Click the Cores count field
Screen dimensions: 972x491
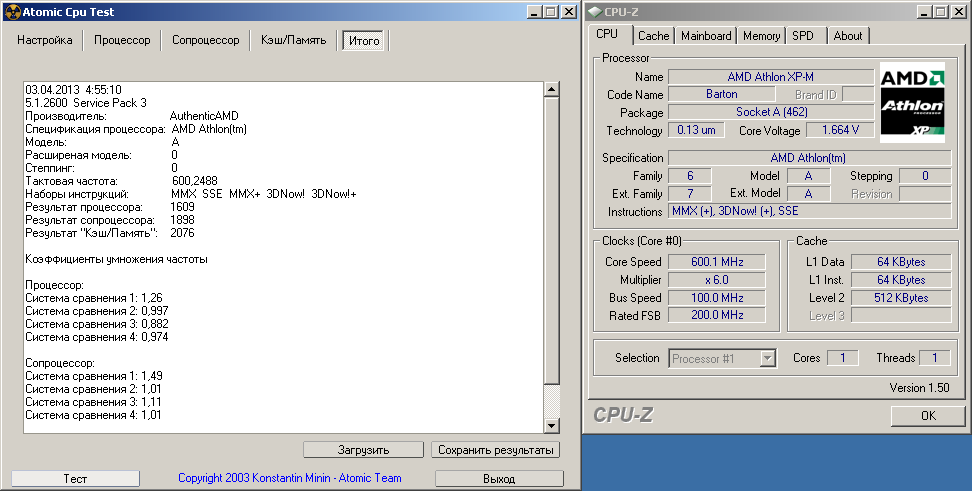click(842, 358)
